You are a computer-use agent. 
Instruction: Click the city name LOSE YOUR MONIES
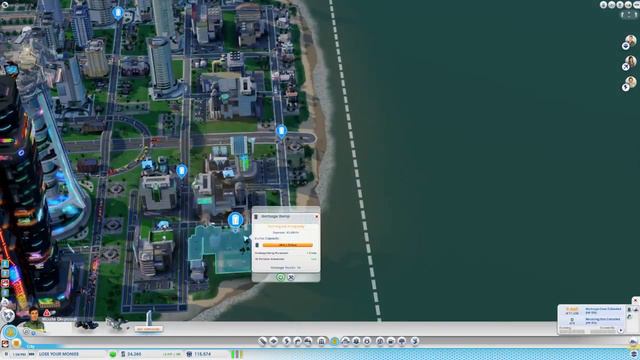[59, 354]
